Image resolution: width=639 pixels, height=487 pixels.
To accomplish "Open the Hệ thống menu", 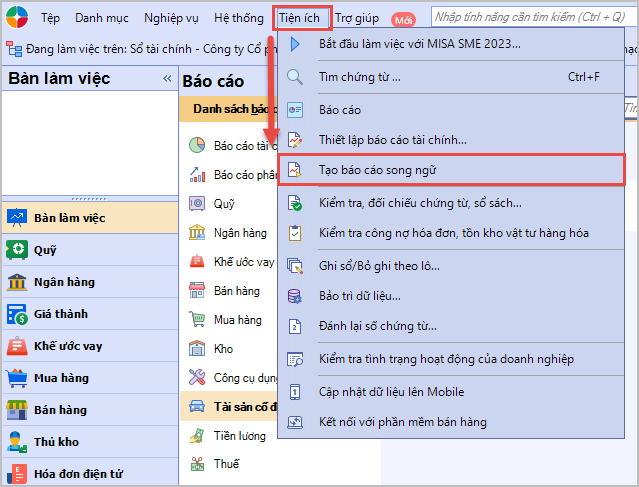I will [237, 18].
